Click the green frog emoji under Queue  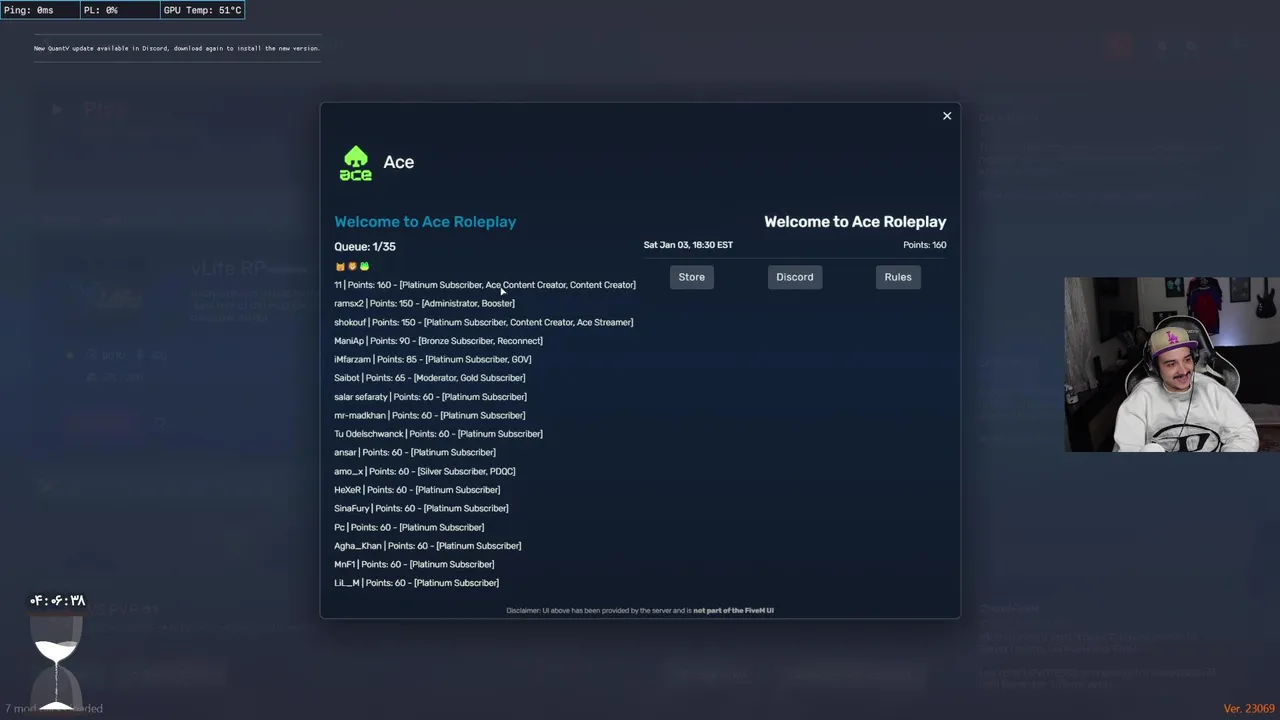click(364, 266)
